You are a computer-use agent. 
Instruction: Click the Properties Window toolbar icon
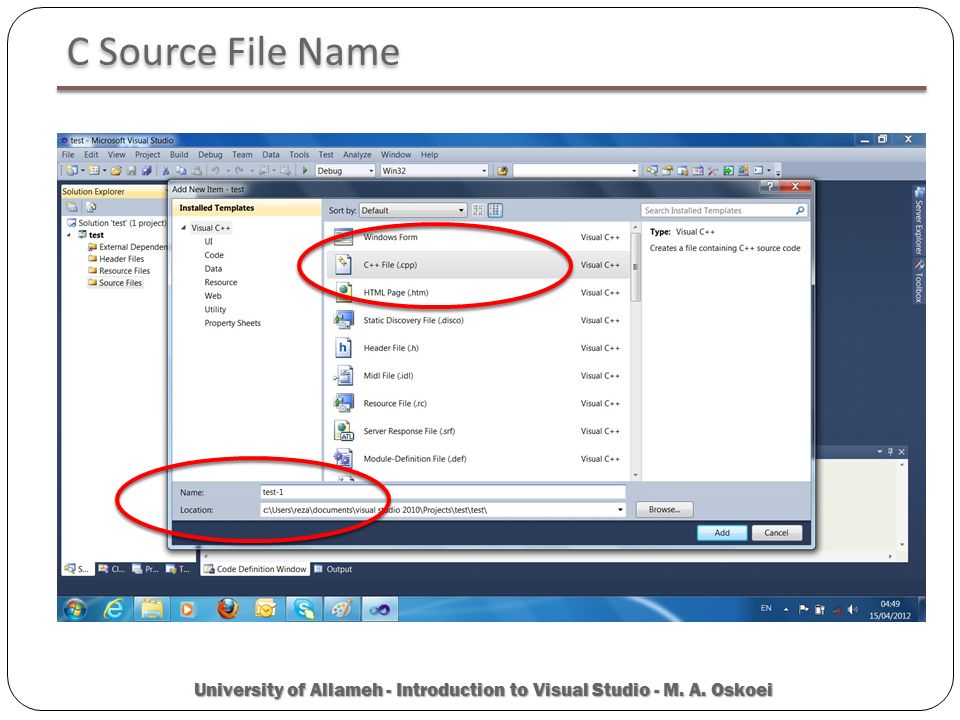[667, 170]
